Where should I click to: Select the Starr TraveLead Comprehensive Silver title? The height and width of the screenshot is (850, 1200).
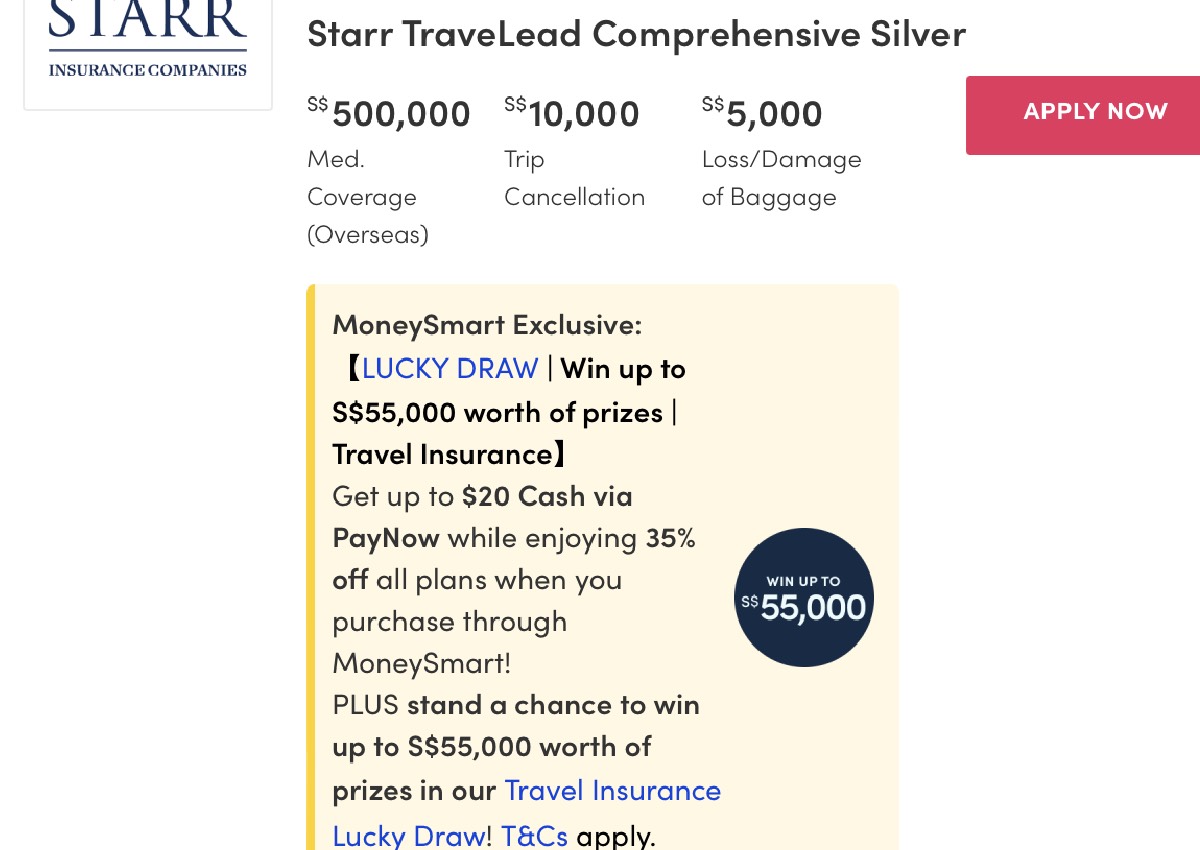coord(636,33)
